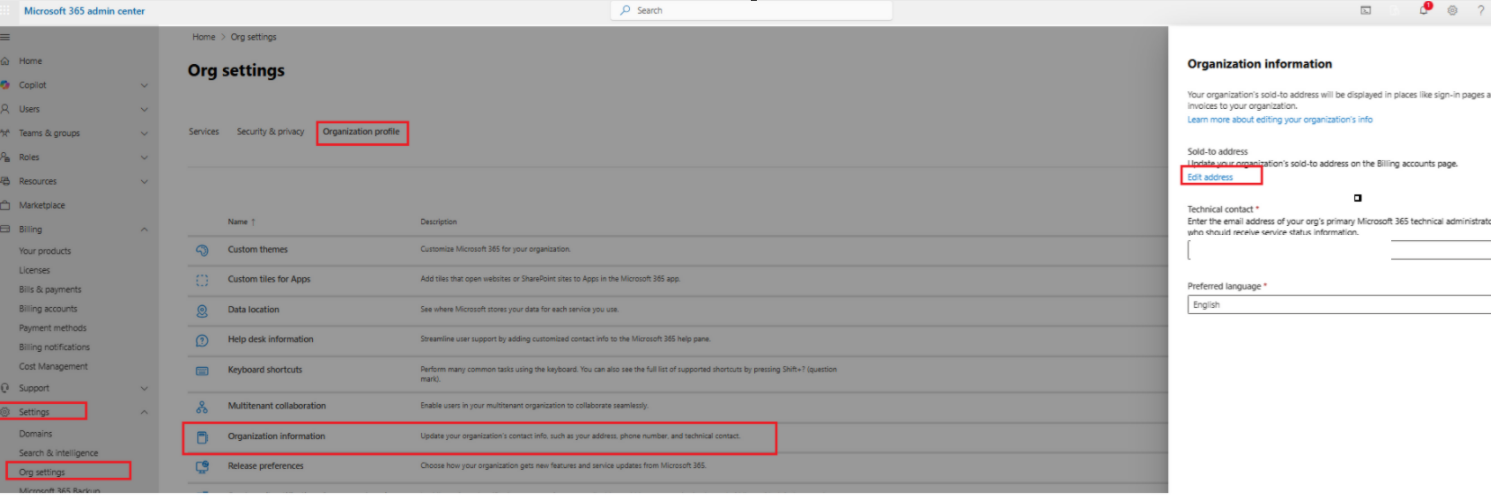Click the Custom themes palette icon

202,250
